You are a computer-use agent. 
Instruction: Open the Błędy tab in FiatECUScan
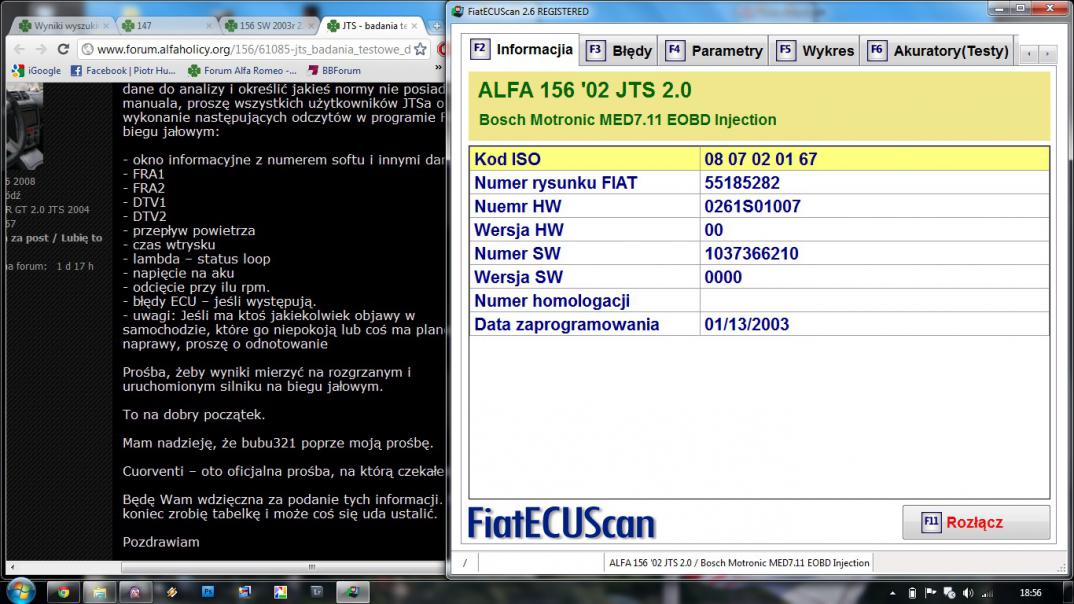(619, 51)
